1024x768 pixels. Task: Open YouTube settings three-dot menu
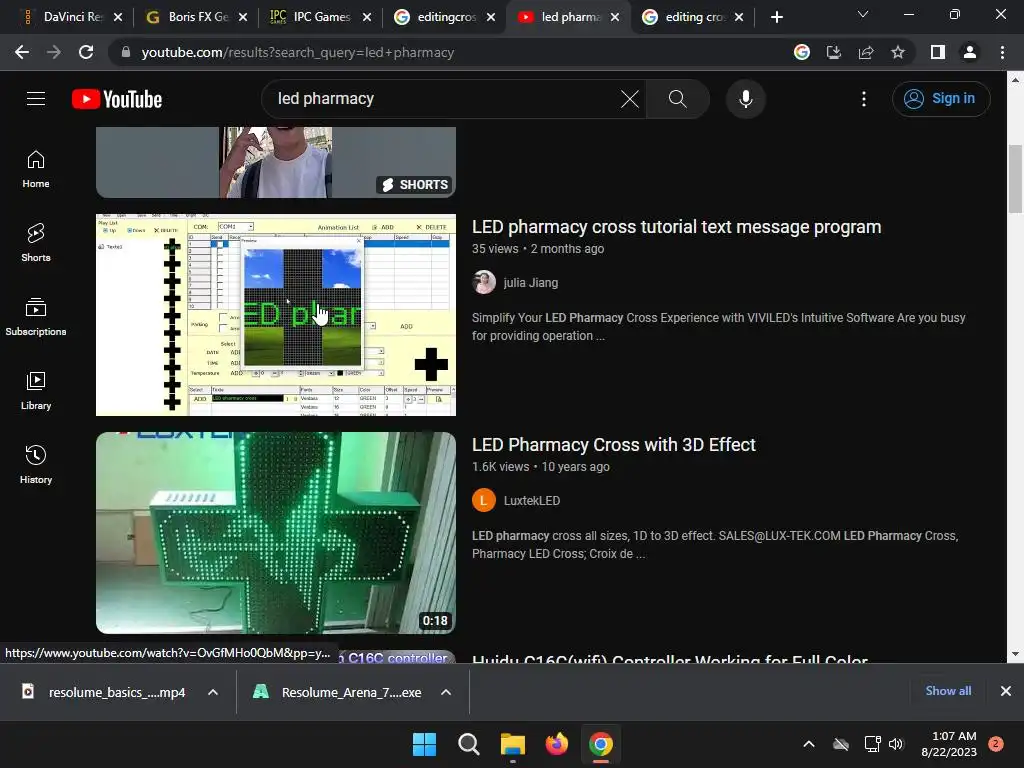coord(864,99)
